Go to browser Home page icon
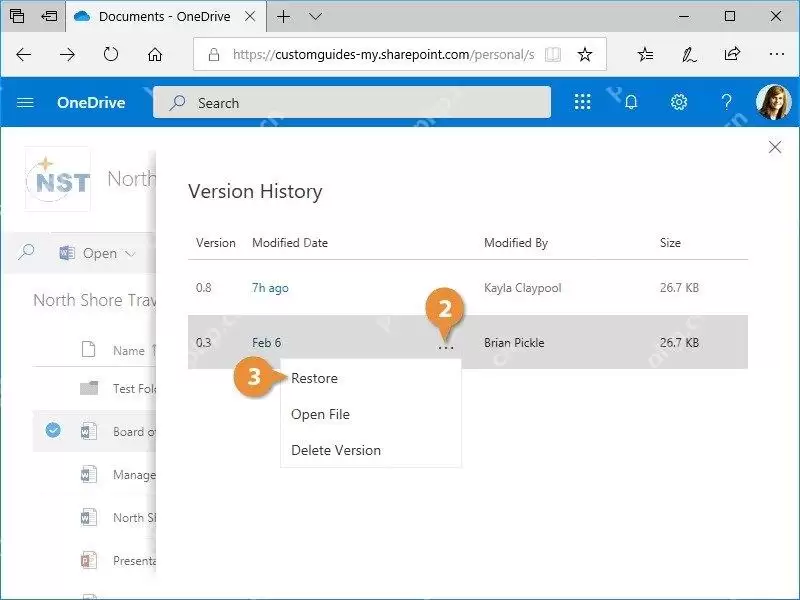This screenshot has width=800, height=600. [155, 54]
